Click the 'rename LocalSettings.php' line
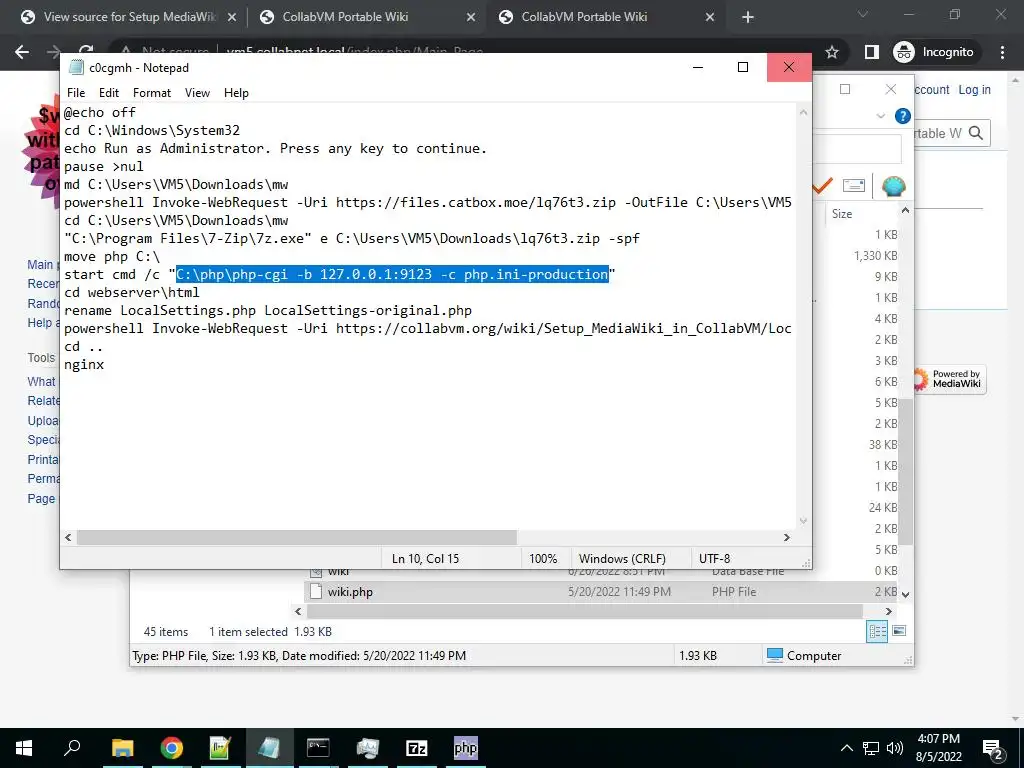The width and height of the screenshot is (1024, 768). pos(268,310)
